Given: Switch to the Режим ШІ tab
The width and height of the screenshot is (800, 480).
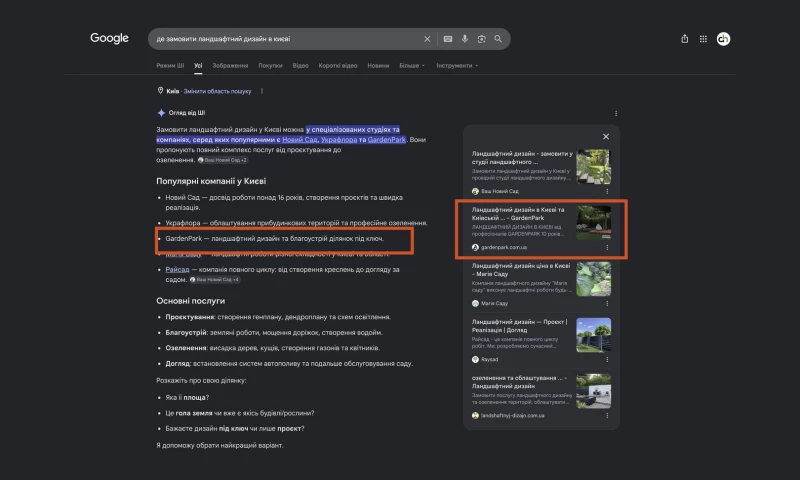Looking at the screenshot, I should pyautogui.click(x=170, y=65).
